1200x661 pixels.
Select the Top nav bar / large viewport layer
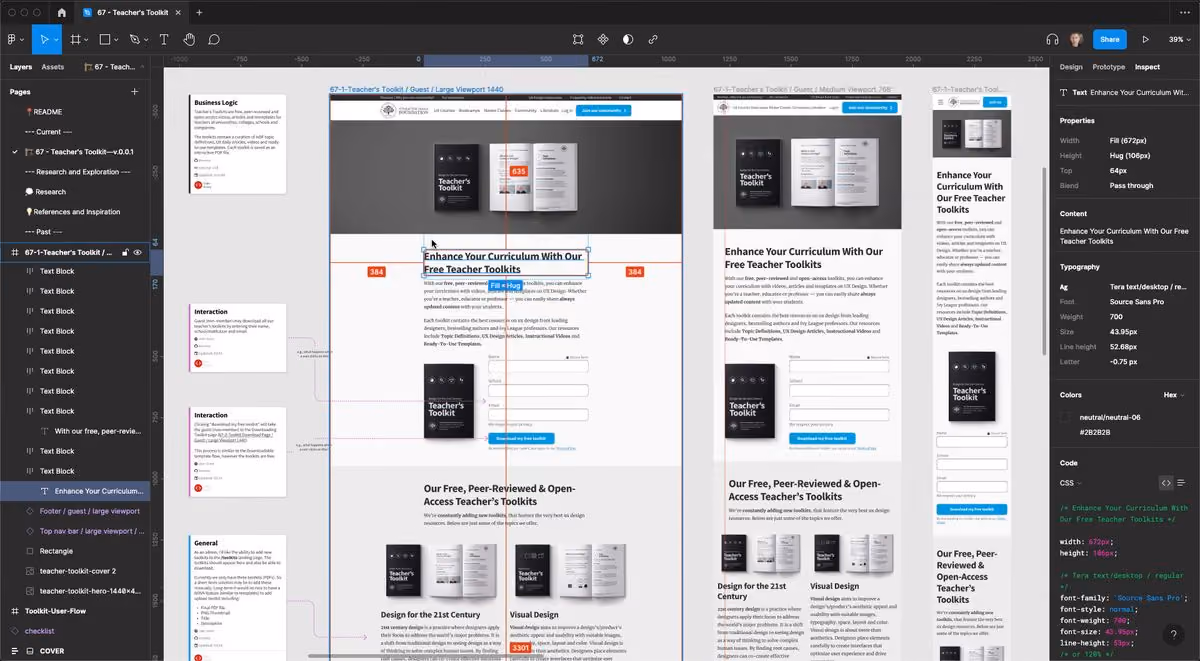tap(75, 531)
